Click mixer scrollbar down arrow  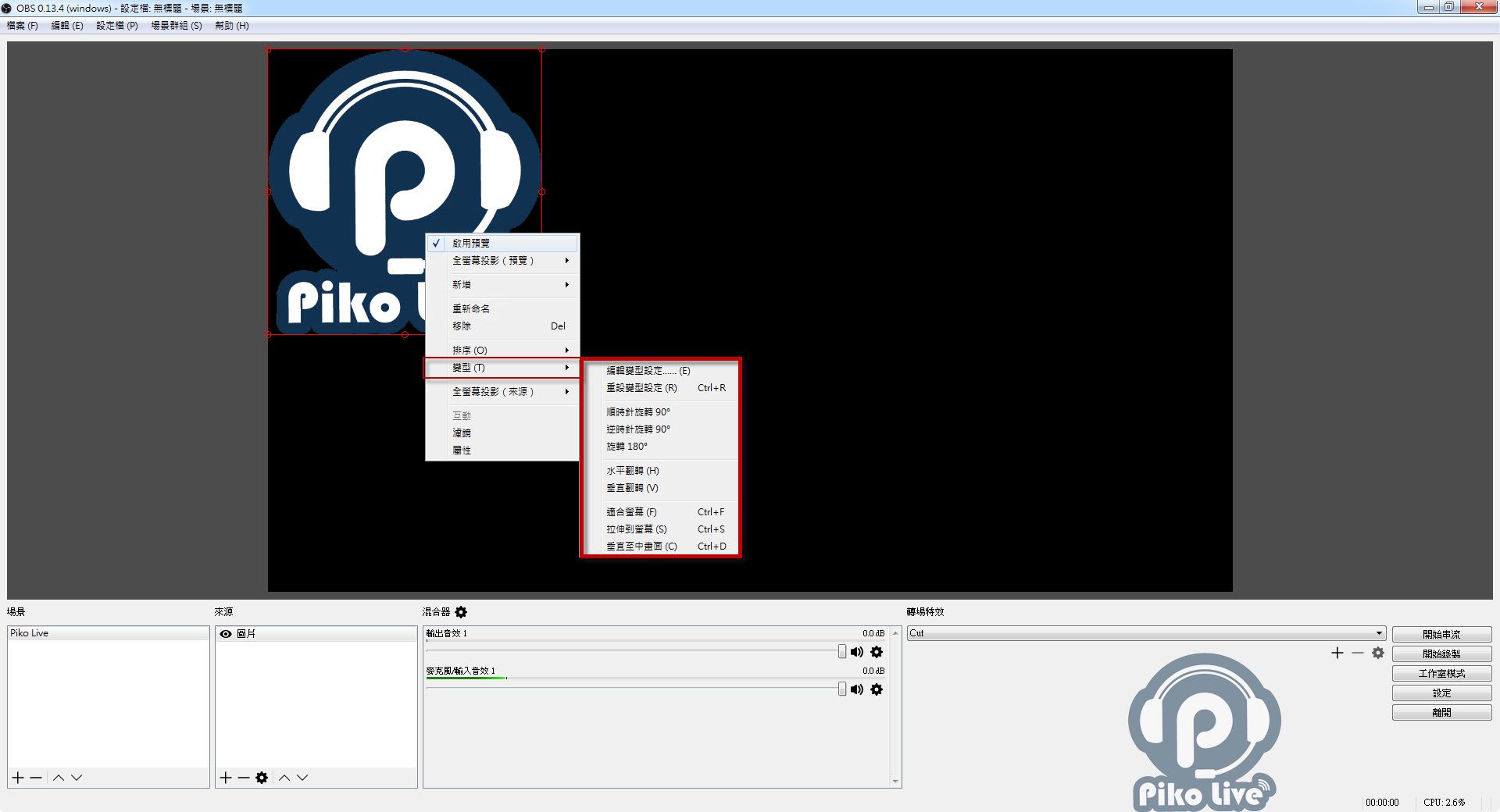point(895,782)
